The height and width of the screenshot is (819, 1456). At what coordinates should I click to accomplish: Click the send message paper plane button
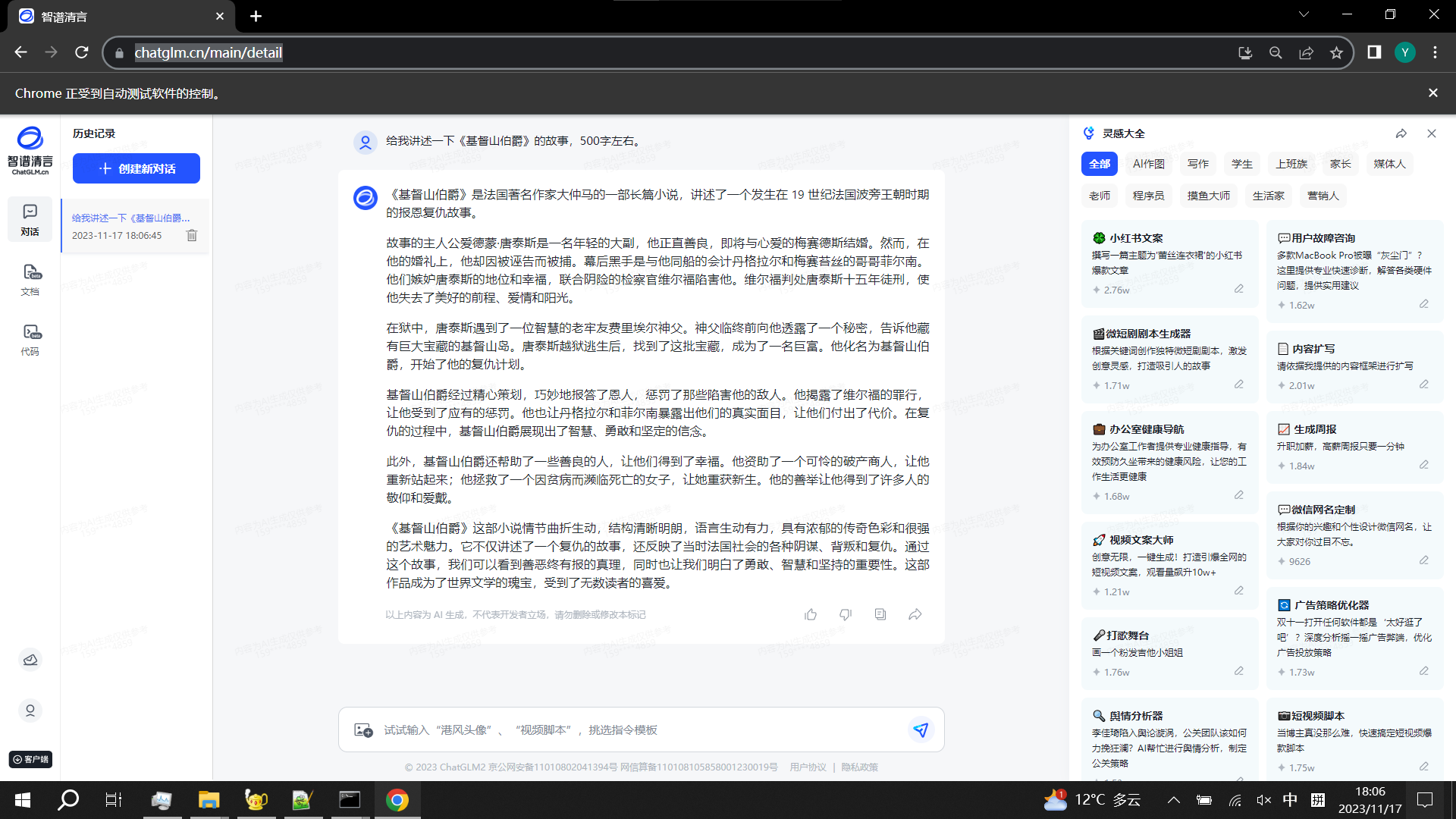(921, 730)
